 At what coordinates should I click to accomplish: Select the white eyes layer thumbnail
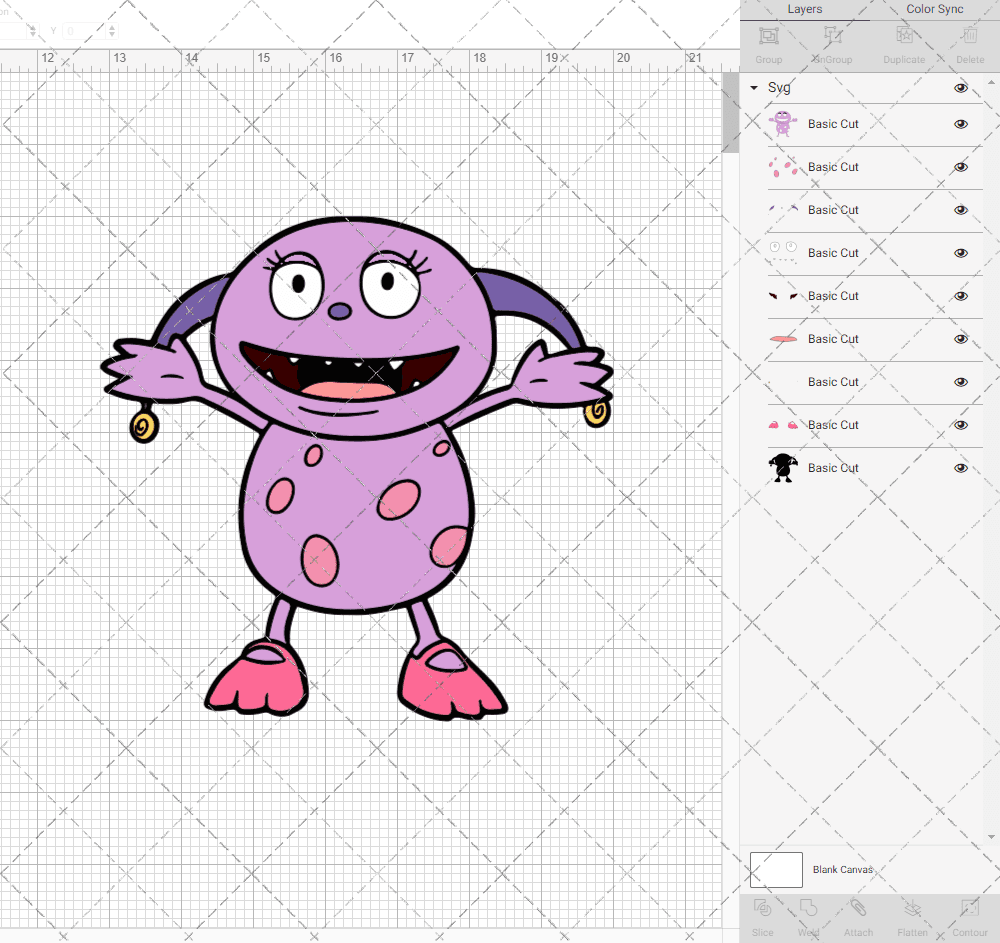783,252
